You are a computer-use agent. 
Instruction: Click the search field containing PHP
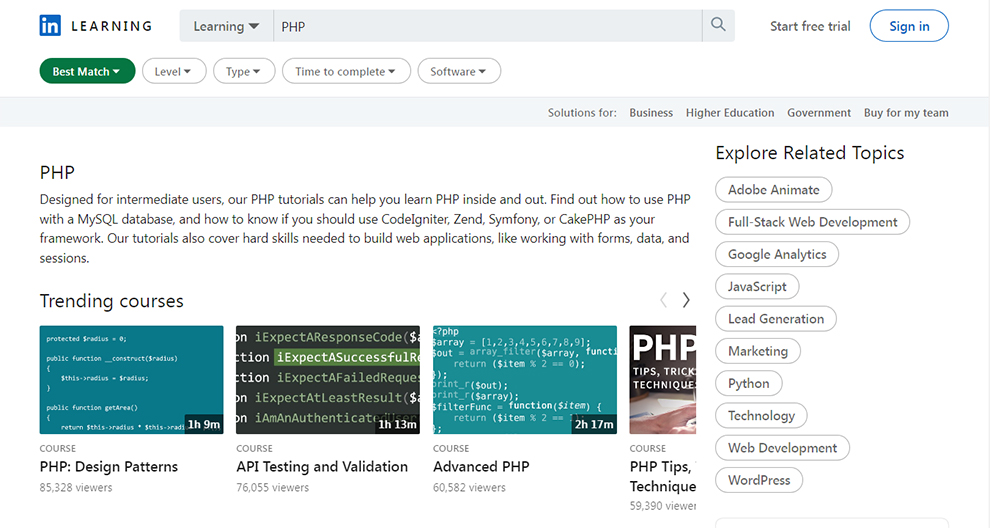coord(487,26)
